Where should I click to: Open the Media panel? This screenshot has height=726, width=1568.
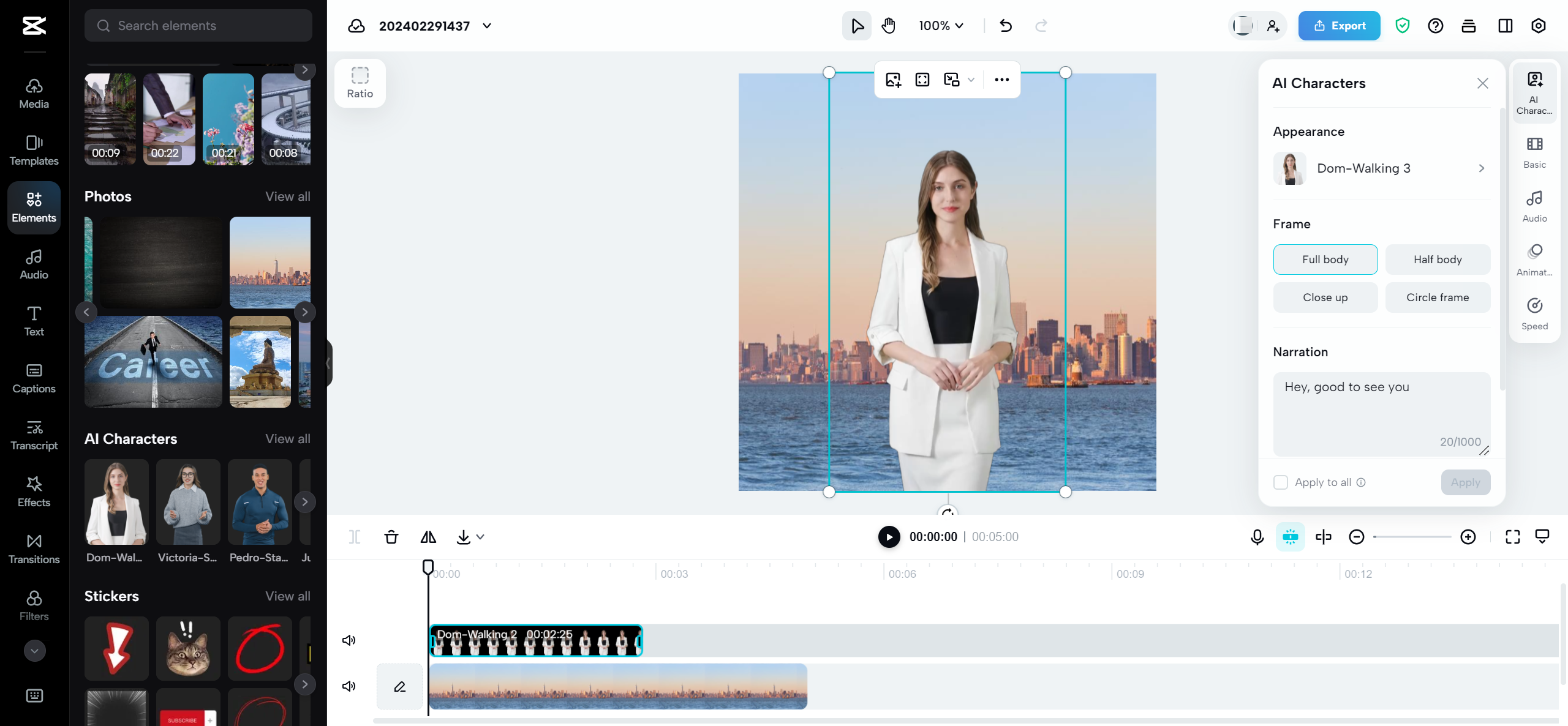[34, 93]
